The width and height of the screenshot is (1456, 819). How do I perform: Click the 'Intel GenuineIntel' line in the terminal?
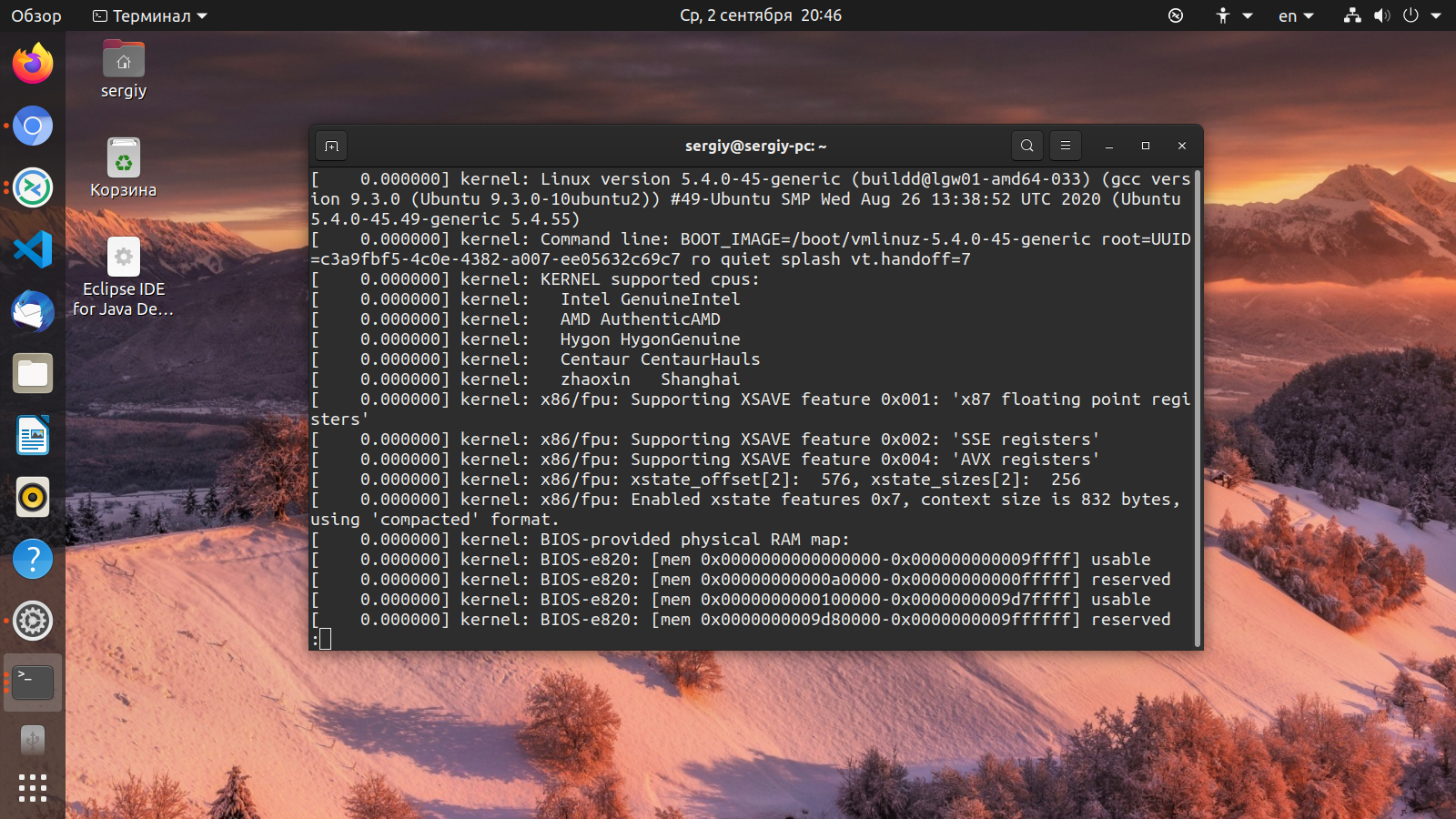[526, 299]
